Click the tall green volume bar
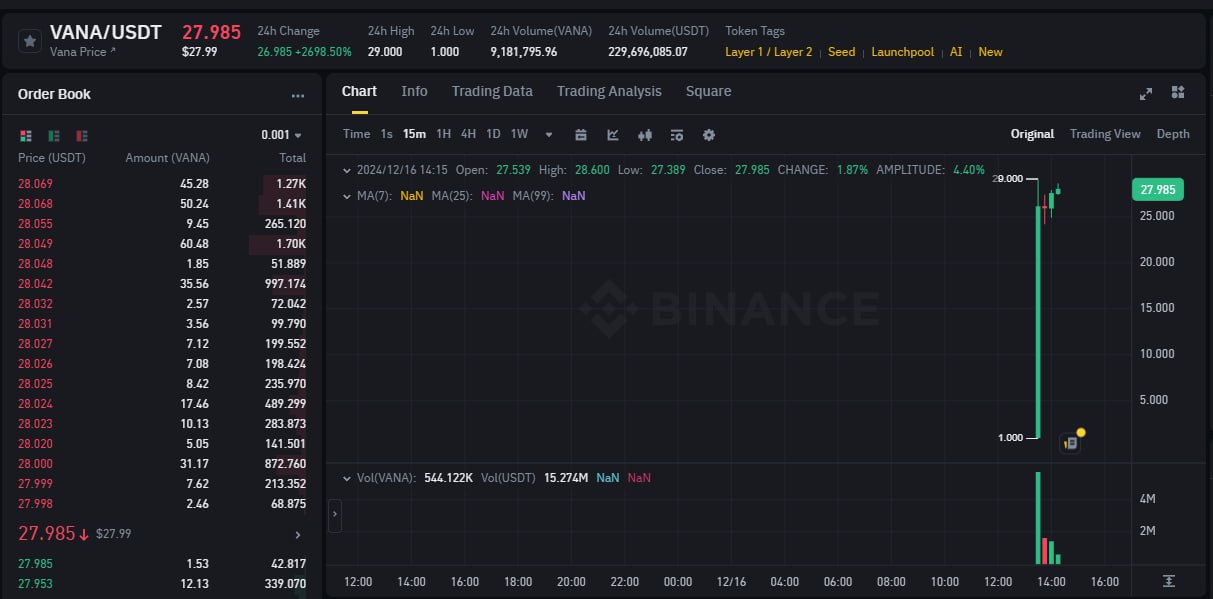This screenshot has width=1213, height=599. (1038, 518)
